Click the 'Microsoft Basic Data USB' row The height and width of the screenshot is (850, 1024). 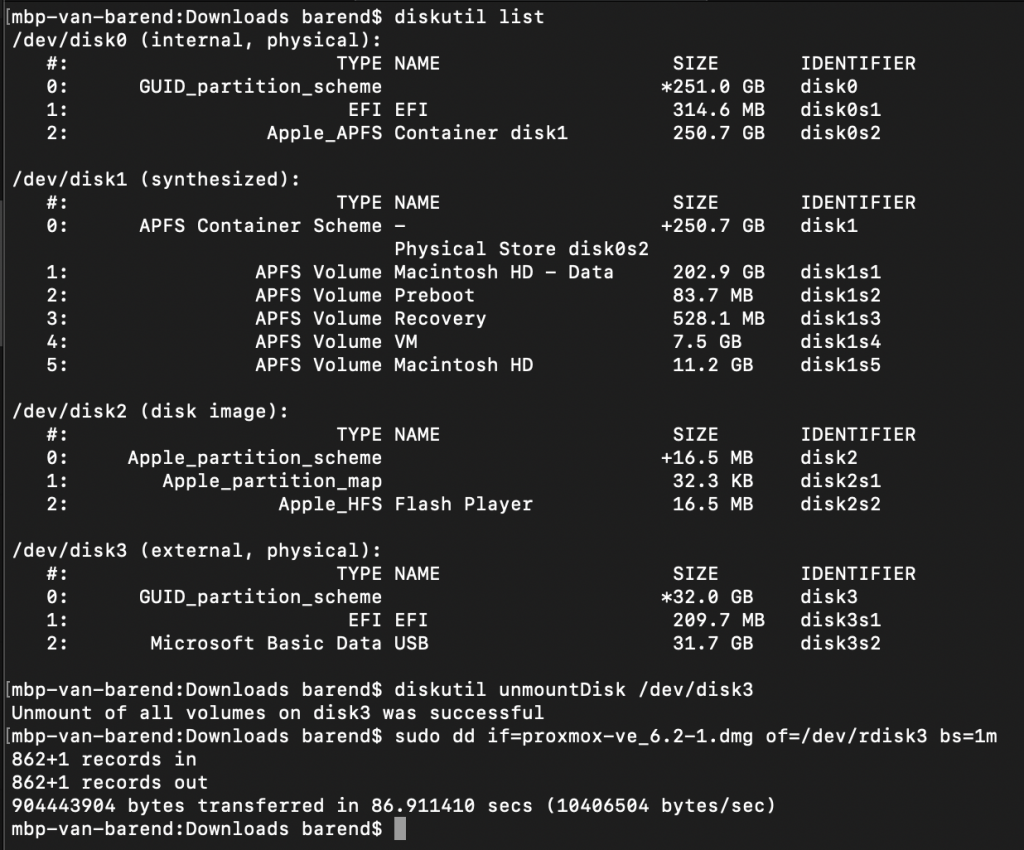[464, 643]
